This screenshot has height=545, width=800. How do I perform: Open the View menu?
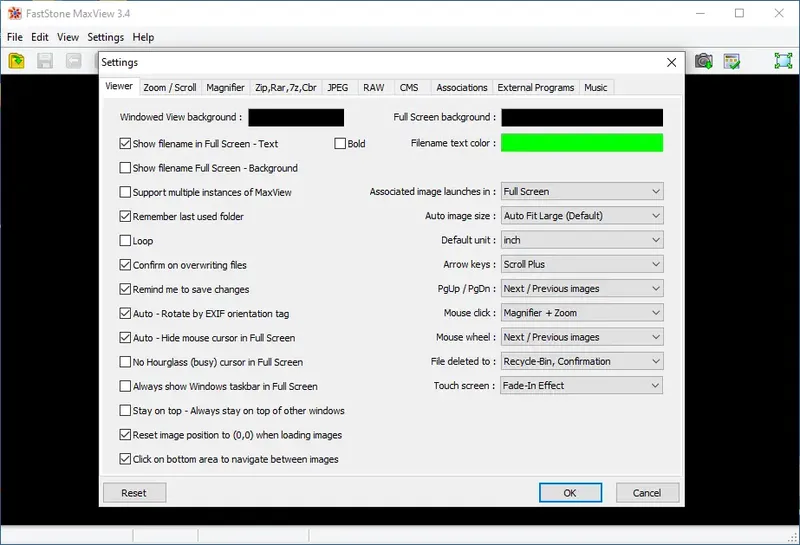coord(68,37)
